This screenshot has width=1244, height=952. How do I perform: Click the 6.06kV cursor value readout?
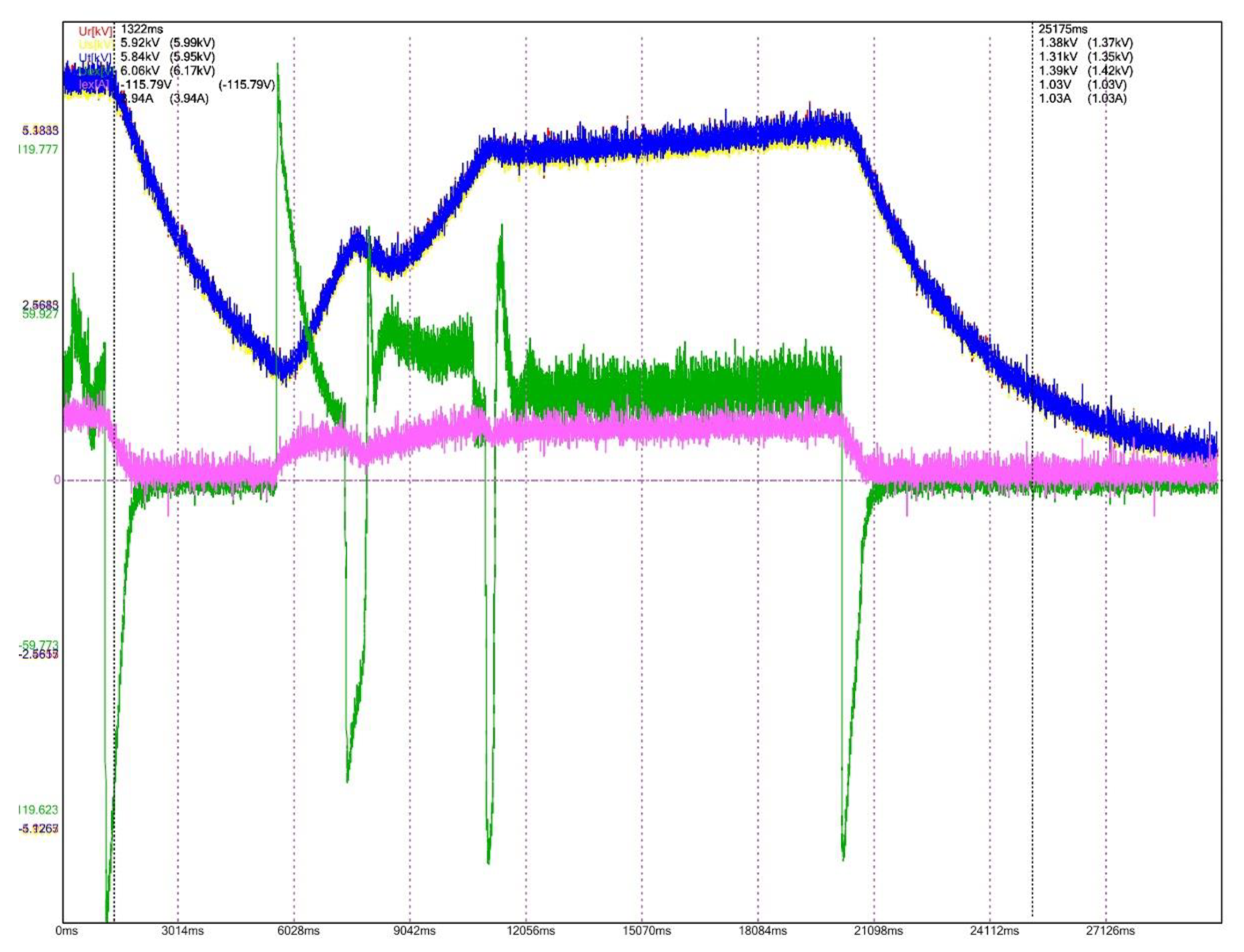coord(140,71)
